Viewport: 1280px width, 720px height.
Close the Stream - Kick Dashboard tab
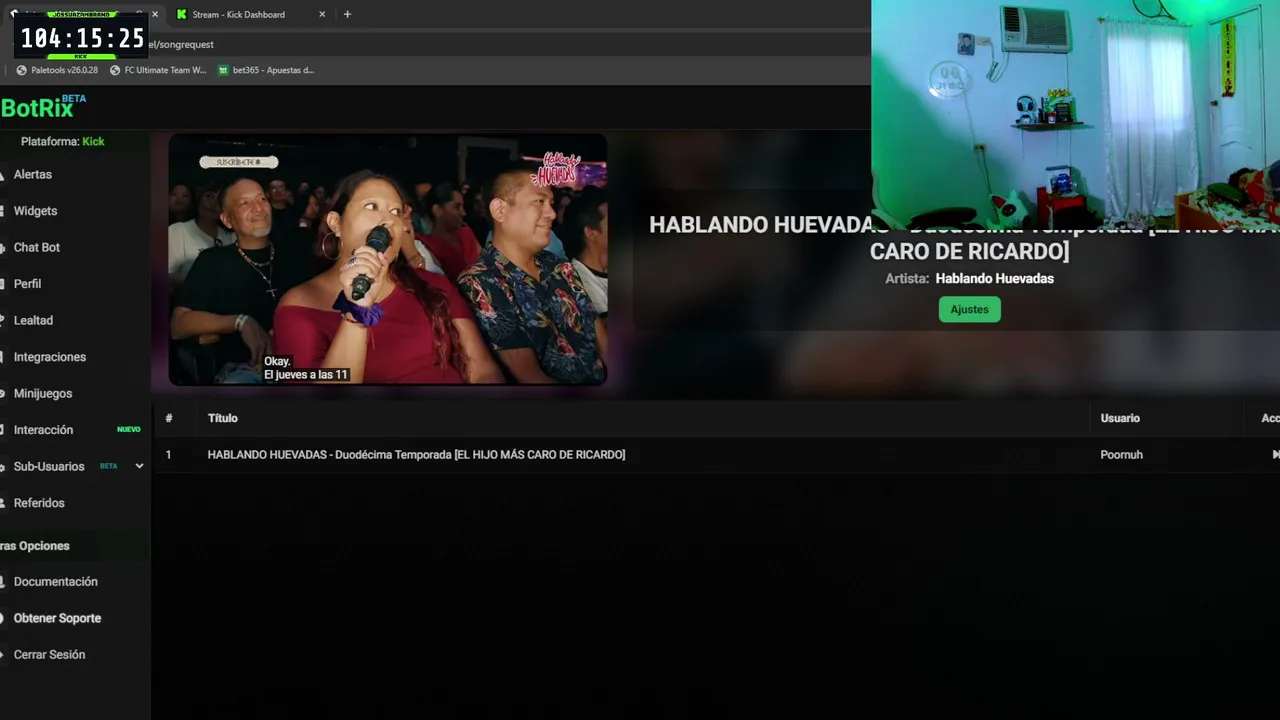coord(322,14)
